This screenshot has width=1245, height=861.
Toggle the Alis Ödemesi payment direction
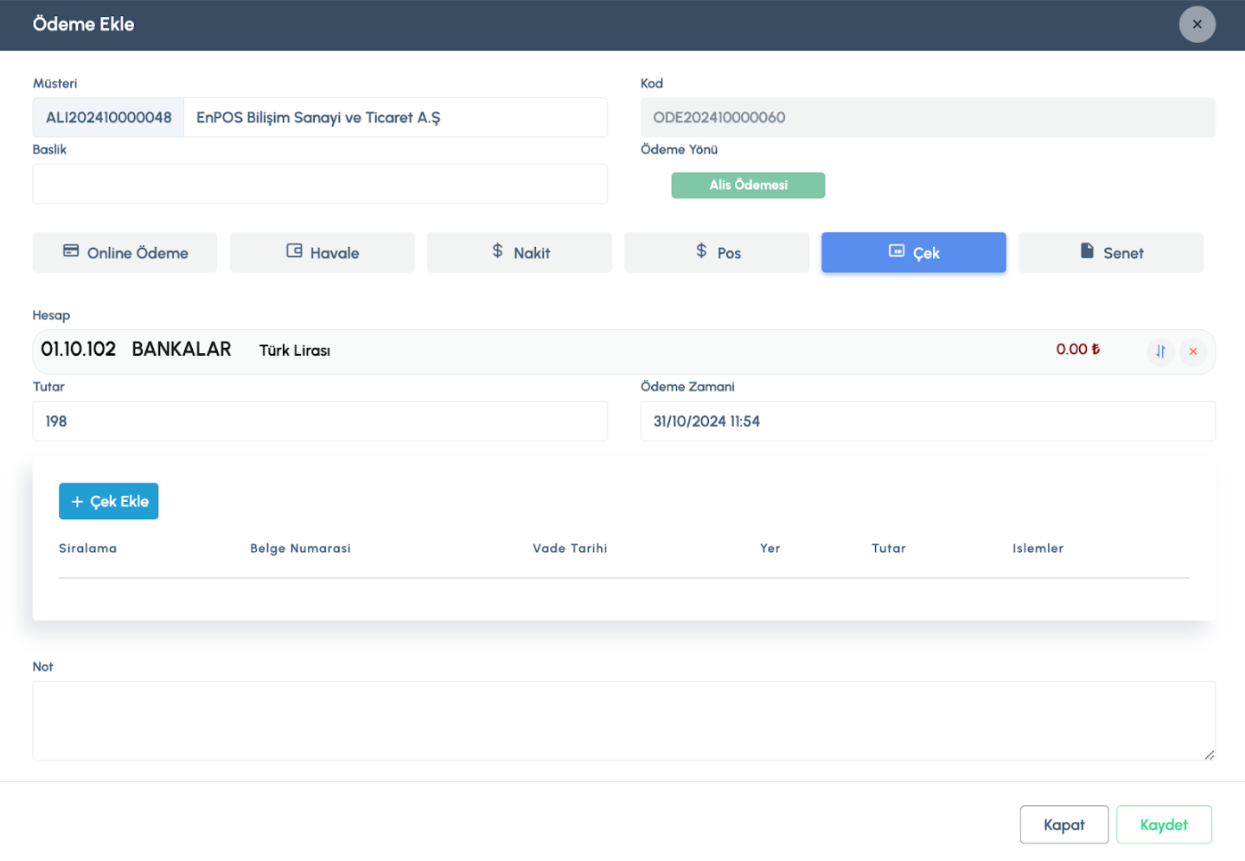747,185
